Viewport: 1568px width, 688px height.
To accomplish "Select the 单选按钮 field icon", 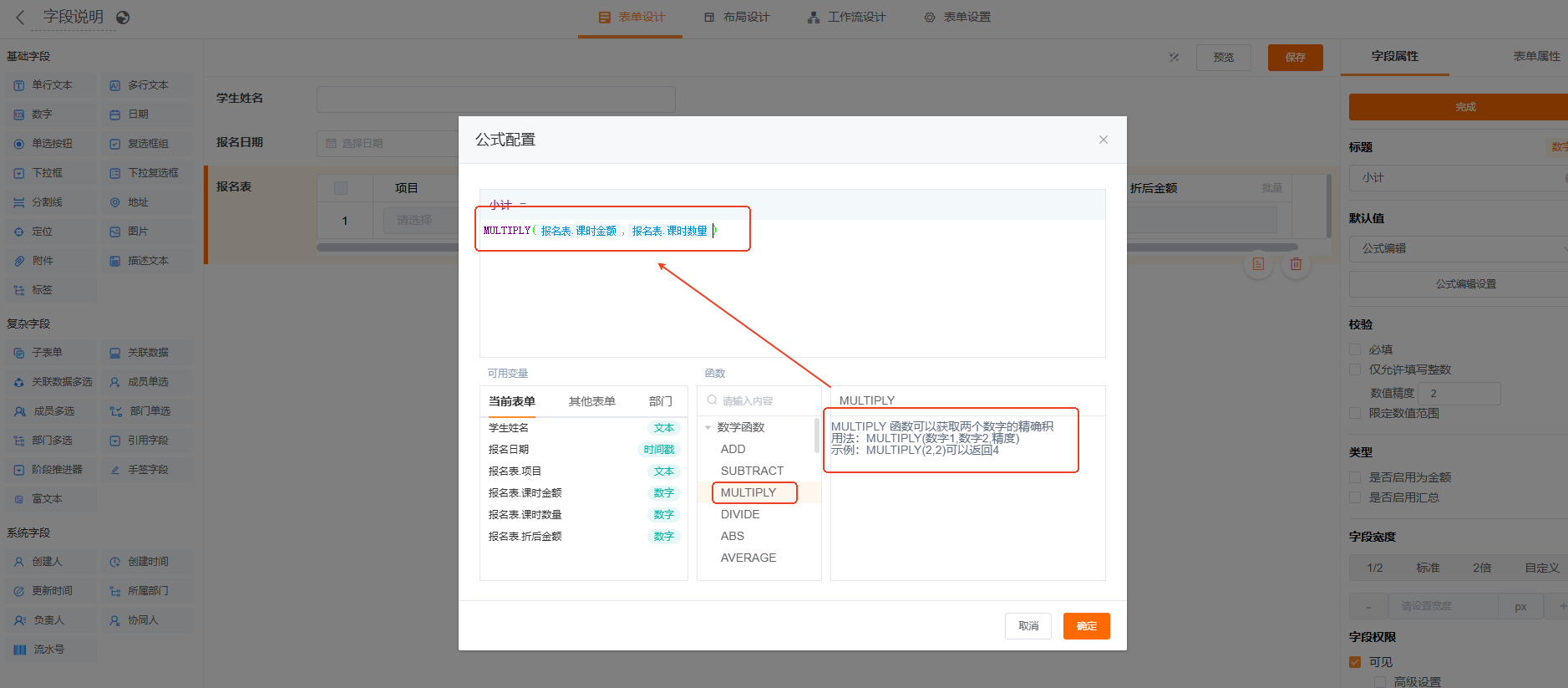I will click(19, 144).
